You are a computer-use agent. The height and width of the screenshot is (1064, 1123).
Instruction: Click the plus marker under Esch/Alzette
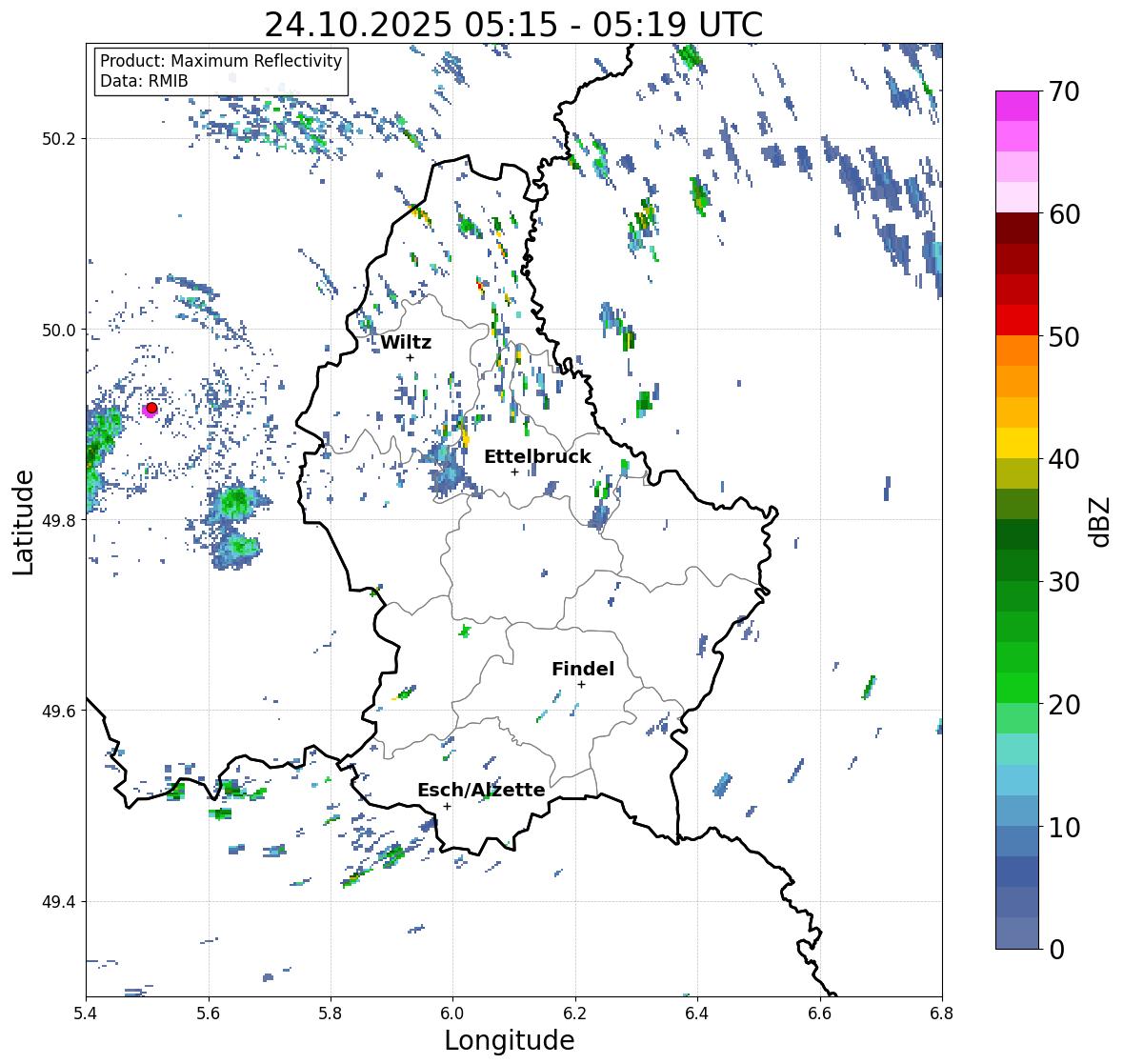tap(447, 806)
